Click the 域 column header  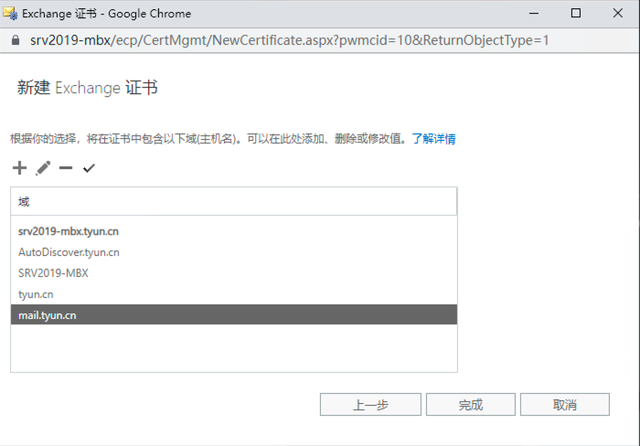tap(234, 201)
